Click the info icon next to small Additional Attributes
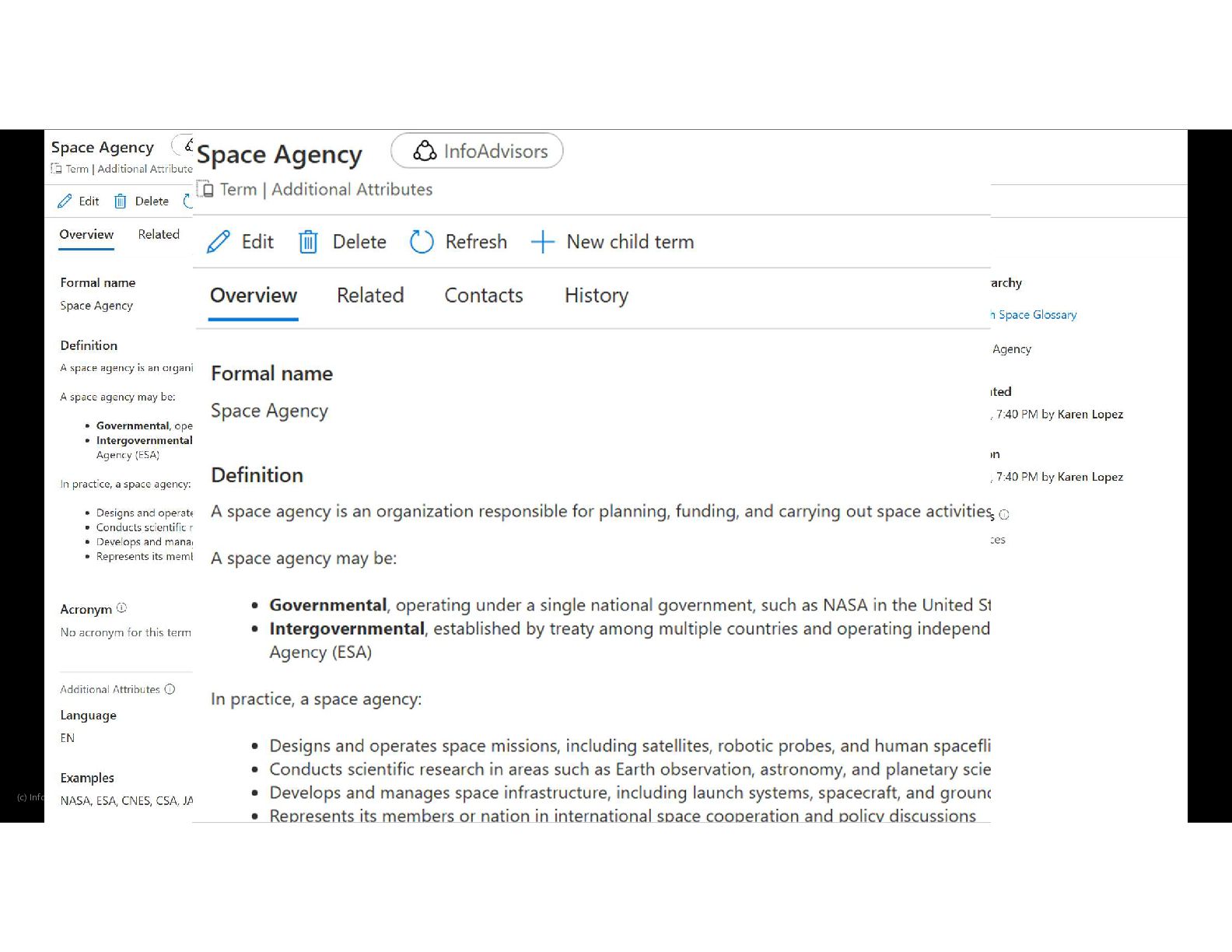This screenshot has height=952, width=1232. [170, 689]
